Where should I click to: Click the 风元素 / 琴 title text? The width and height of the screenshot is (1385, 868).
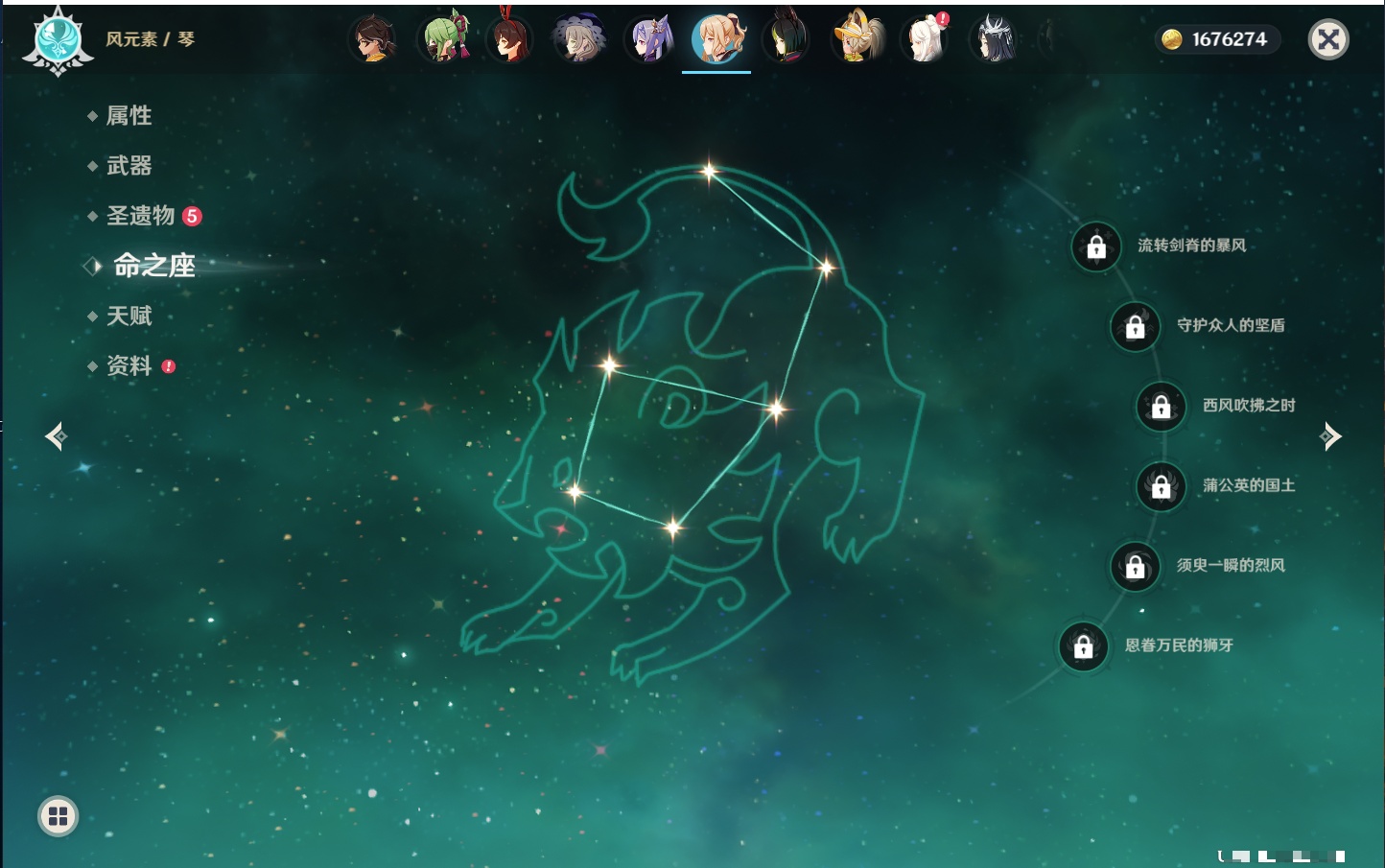(150, 39)
